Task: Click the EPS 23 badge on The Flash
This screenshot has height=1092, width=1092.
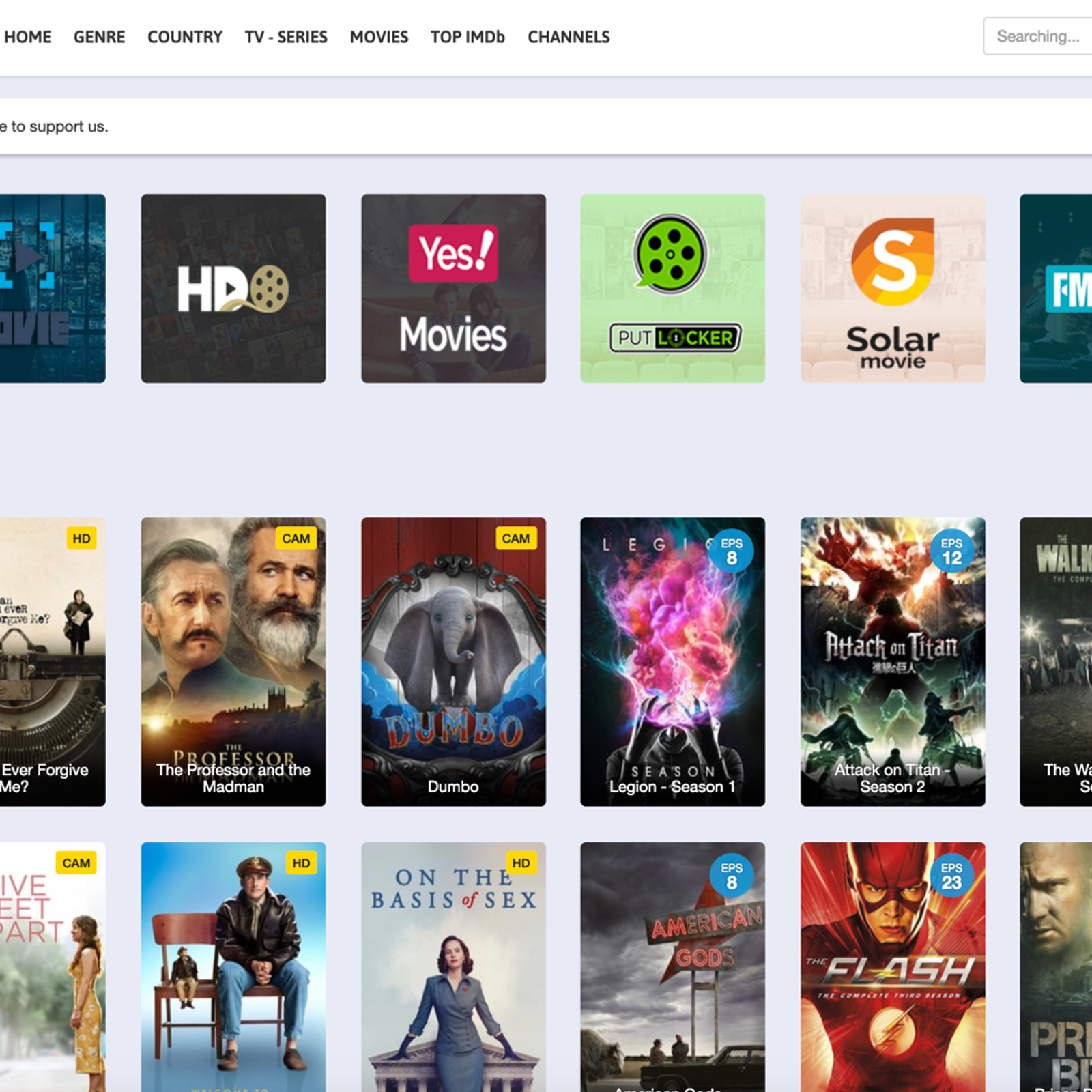Action: [x=951, y=876]
